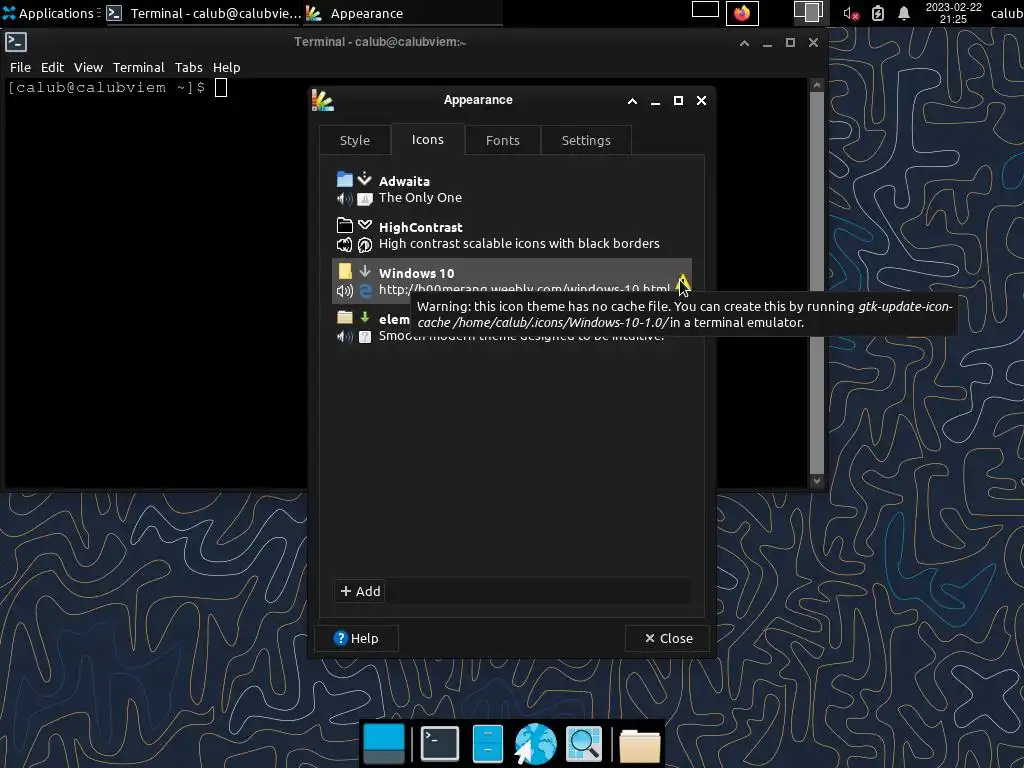Launch the Web Browser globe dock icon
This screenshot has width=1024, height=768.
tap(536, 743)
